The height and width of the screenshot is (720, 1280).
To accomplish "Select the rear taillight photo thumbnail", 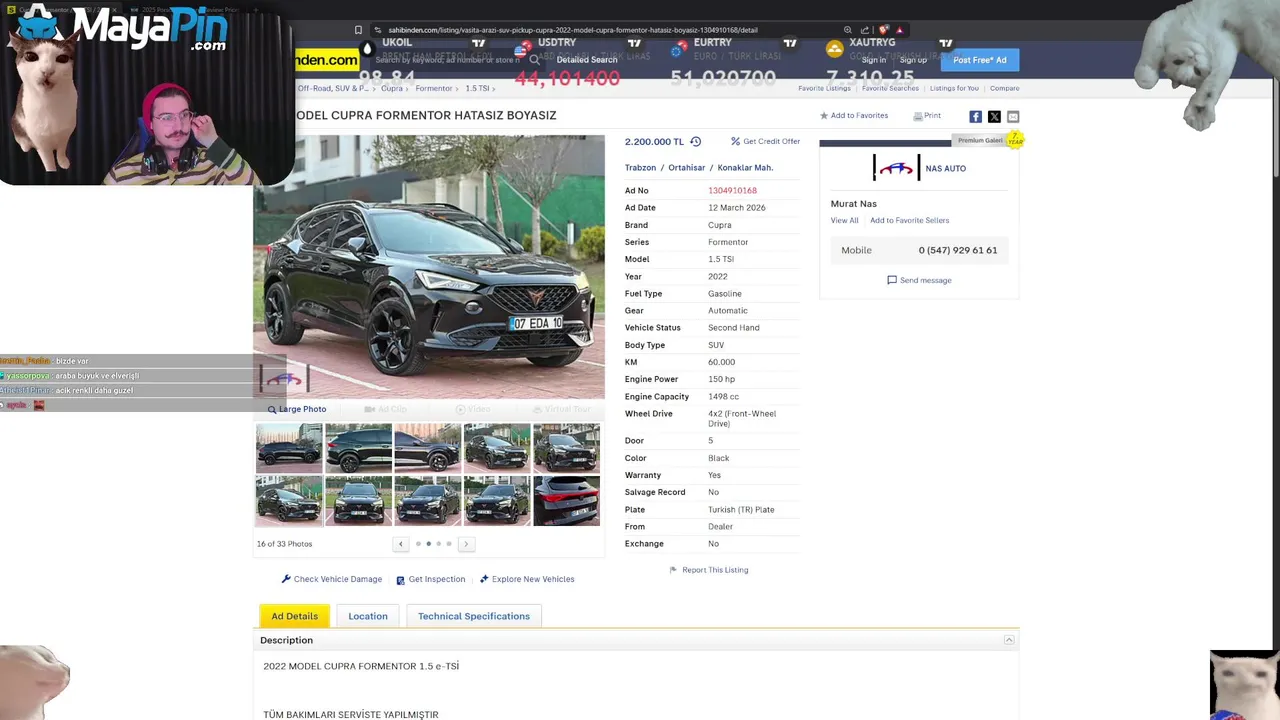I will [x=567, y=500].
